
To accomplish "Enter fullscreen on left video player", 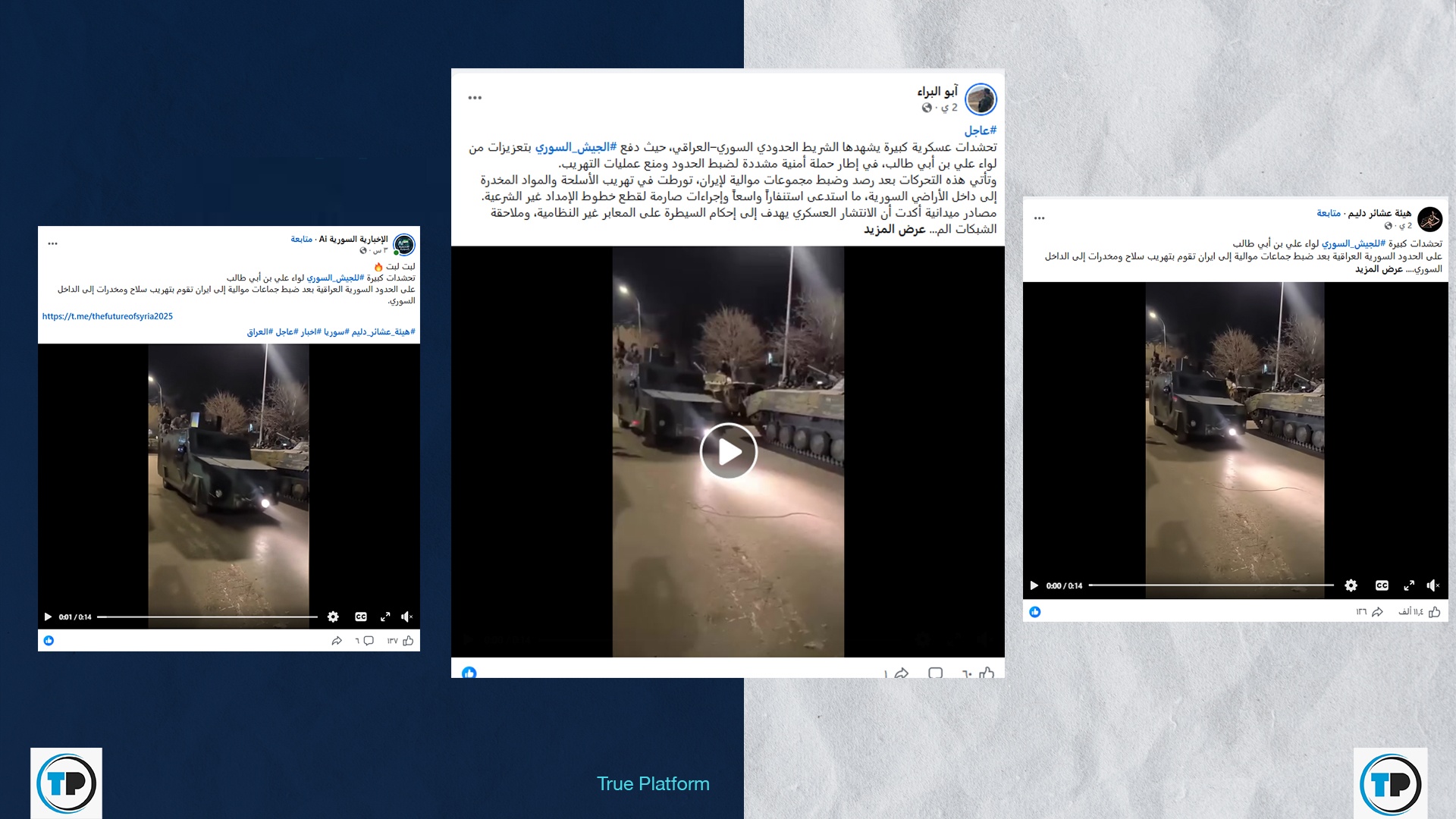I will coord(385,617).
